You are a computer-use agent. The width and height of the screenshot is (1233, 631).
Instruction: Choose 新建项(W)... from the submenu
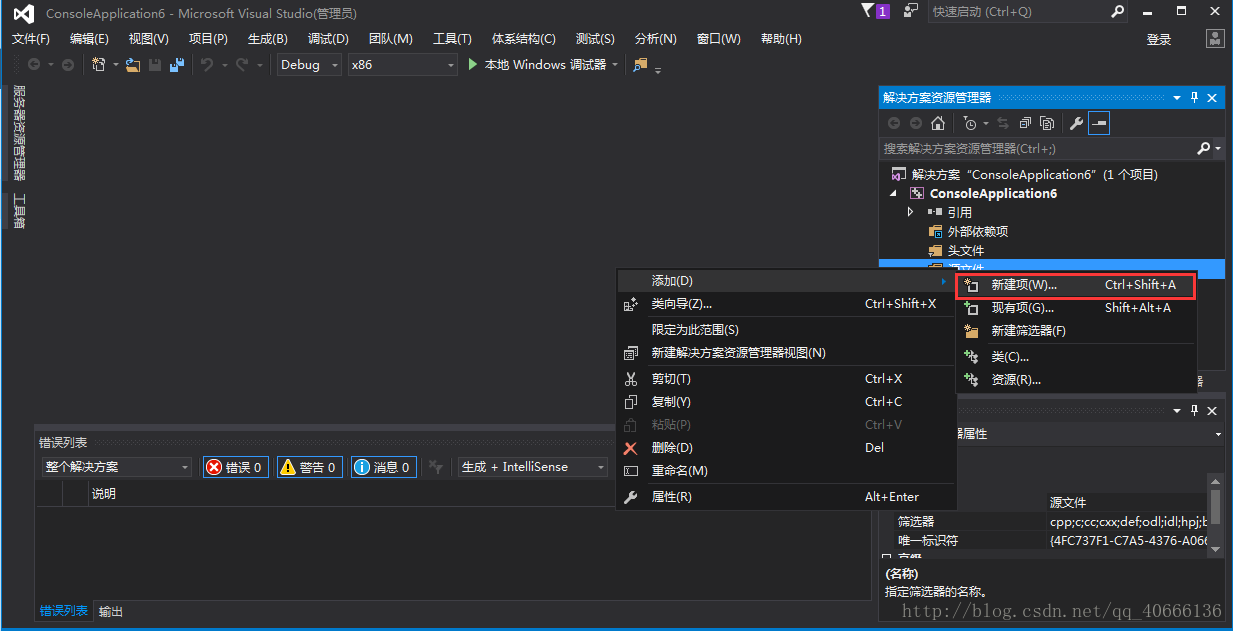(1076, 285)
